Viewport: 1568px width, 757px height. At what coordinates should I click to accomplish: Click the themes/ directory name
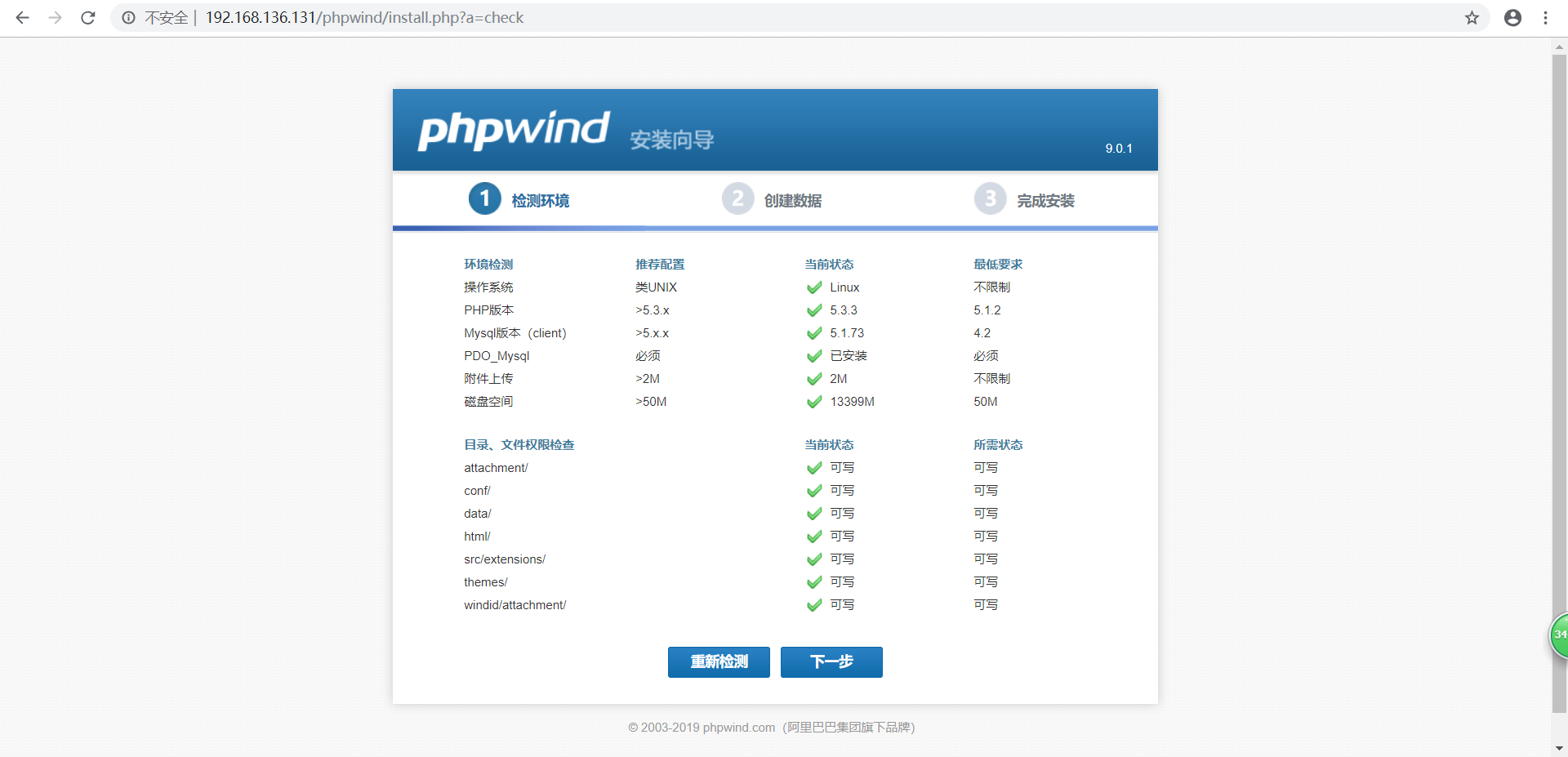[486, 582]
